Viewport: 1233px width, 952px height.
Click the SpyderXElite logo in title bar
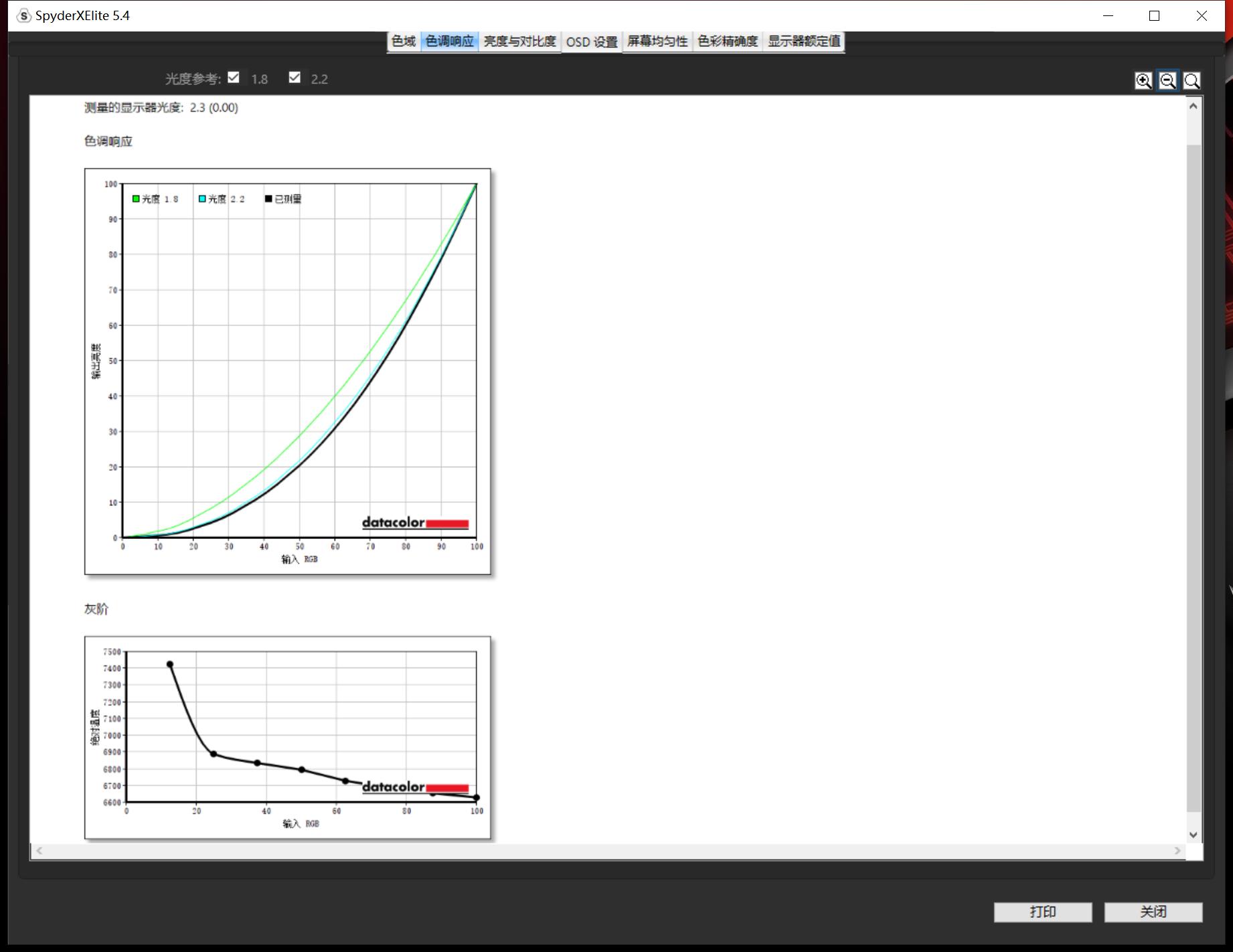click(24, 16)
